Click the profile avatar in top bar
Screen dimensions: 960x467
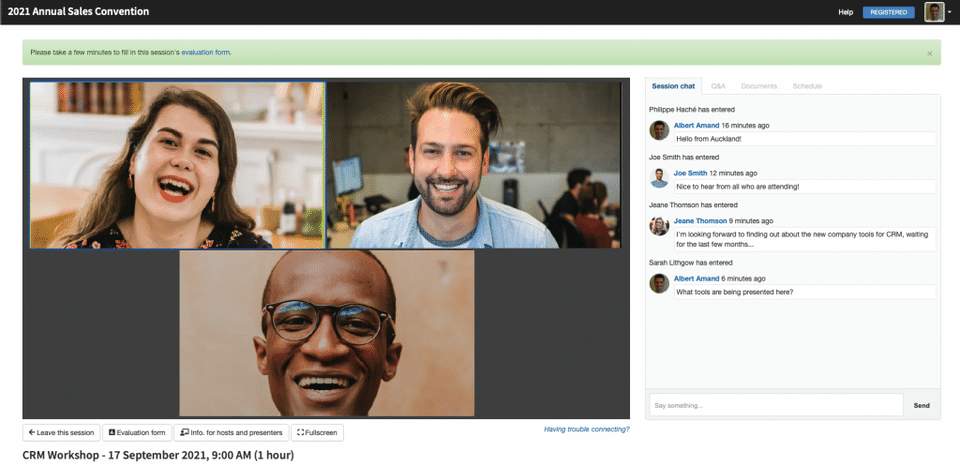(x=934, y=12)
